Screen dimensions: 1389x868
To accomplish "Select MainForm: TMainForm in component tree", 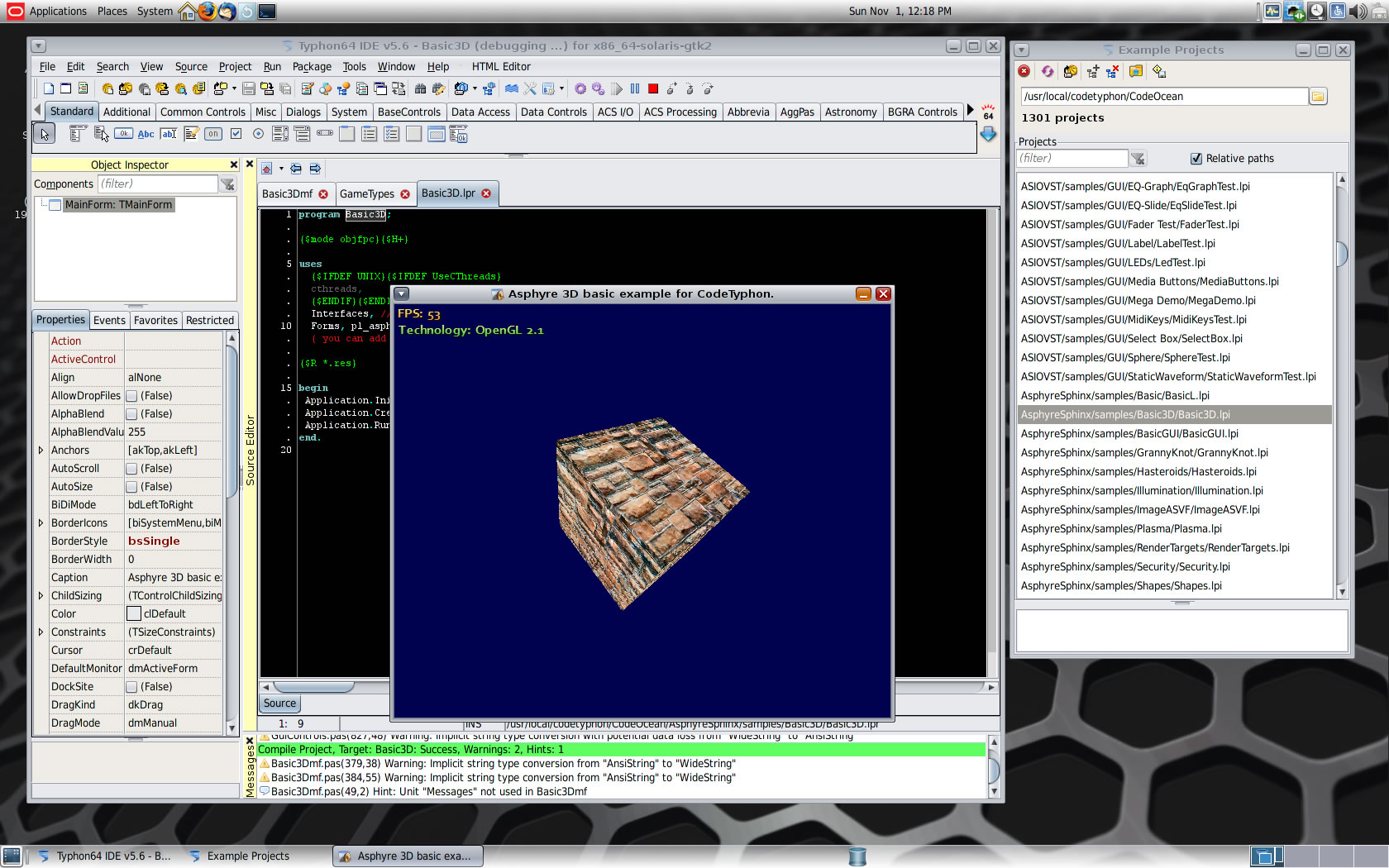I will pyautogui.click(x=118, y=205).
